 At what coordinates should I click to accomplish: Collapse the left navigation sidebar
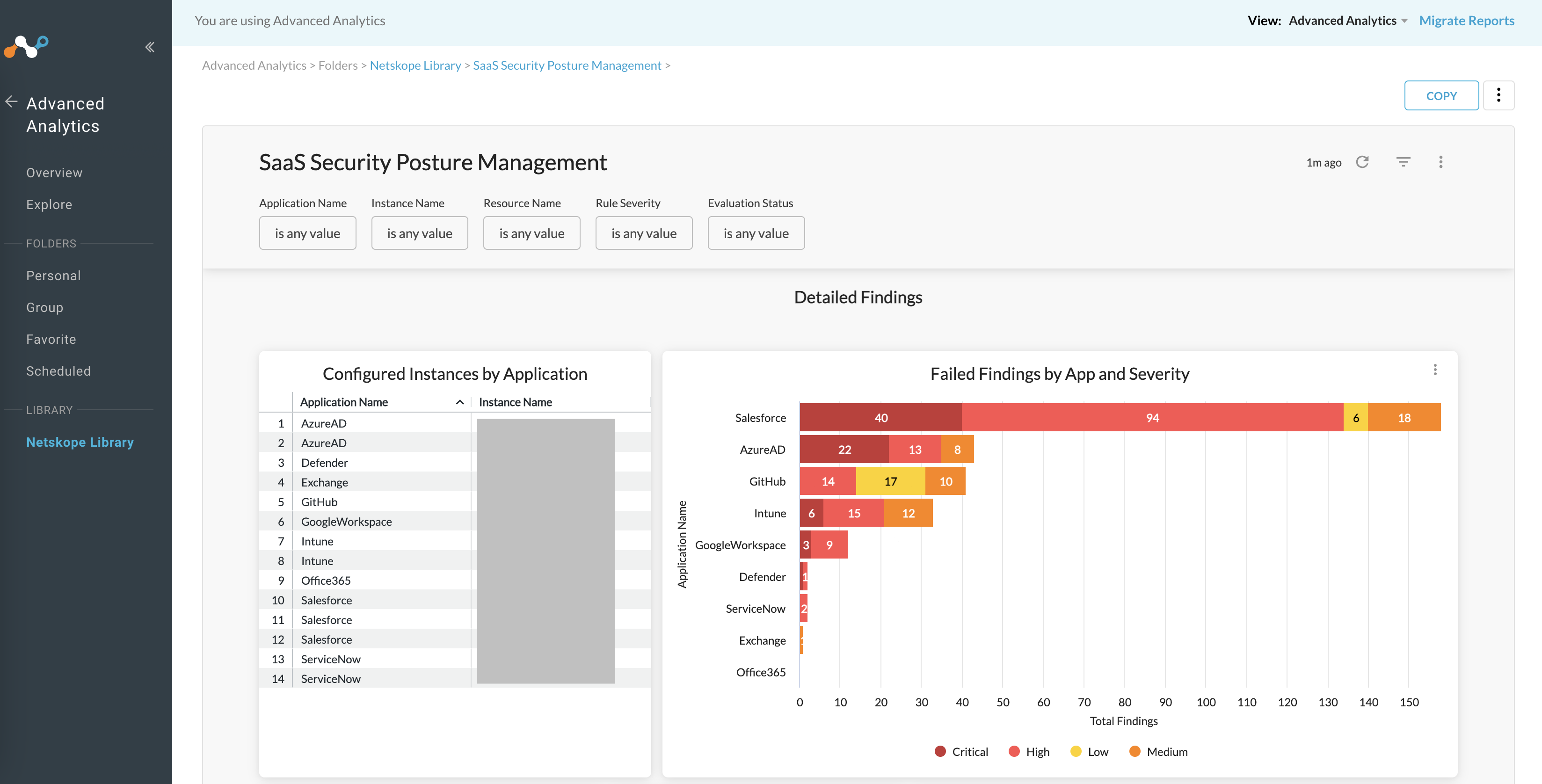point(150,47)
